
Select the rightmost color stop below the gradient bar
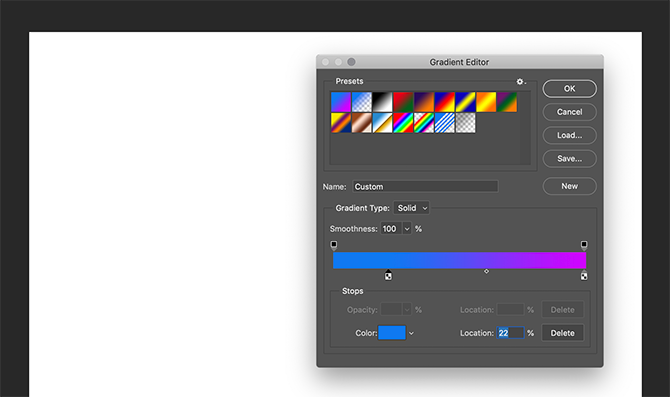pyautogui.click(x=584, y=275)
